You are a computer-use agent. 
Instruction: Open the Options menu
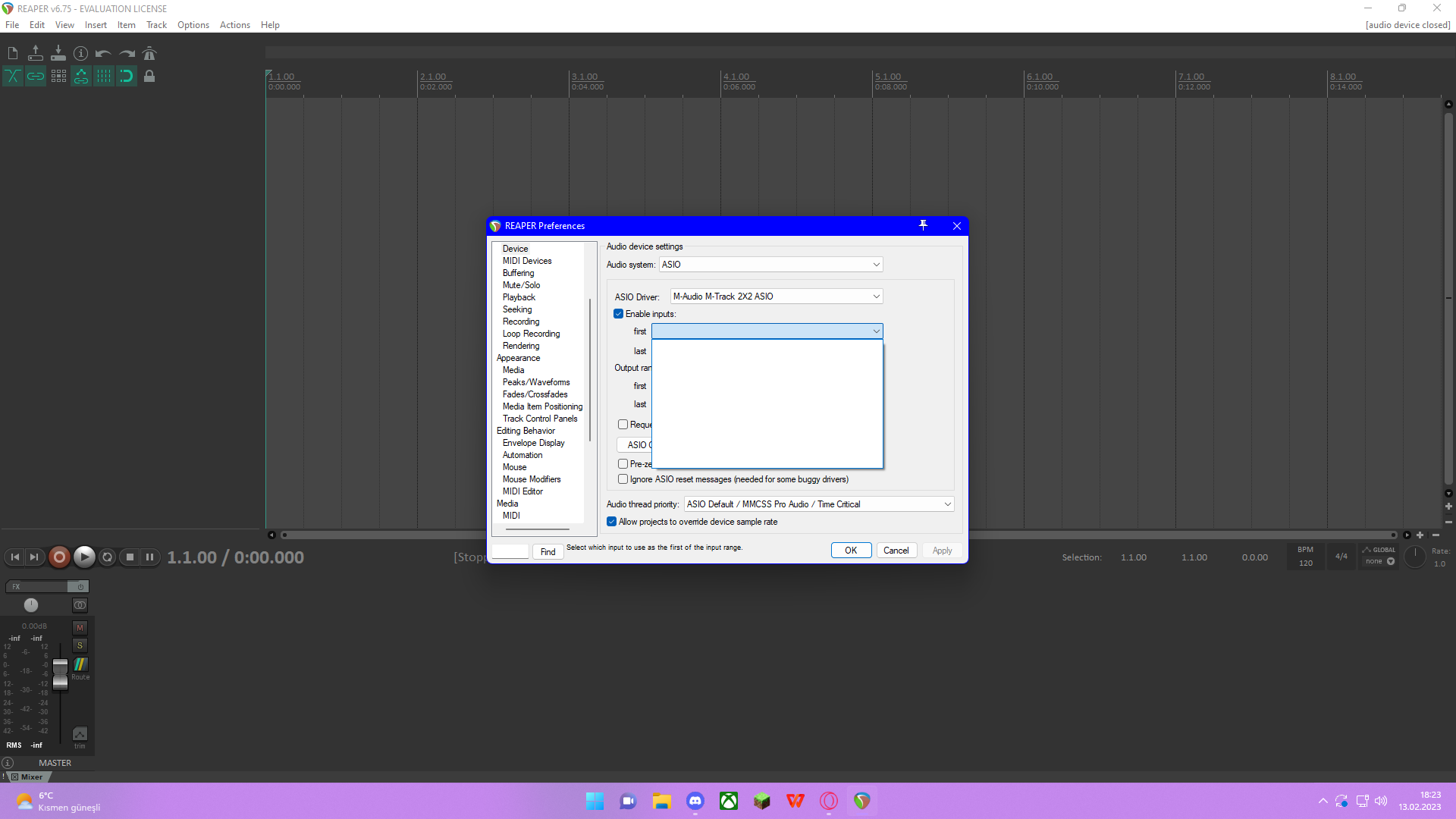pos(193,25)
